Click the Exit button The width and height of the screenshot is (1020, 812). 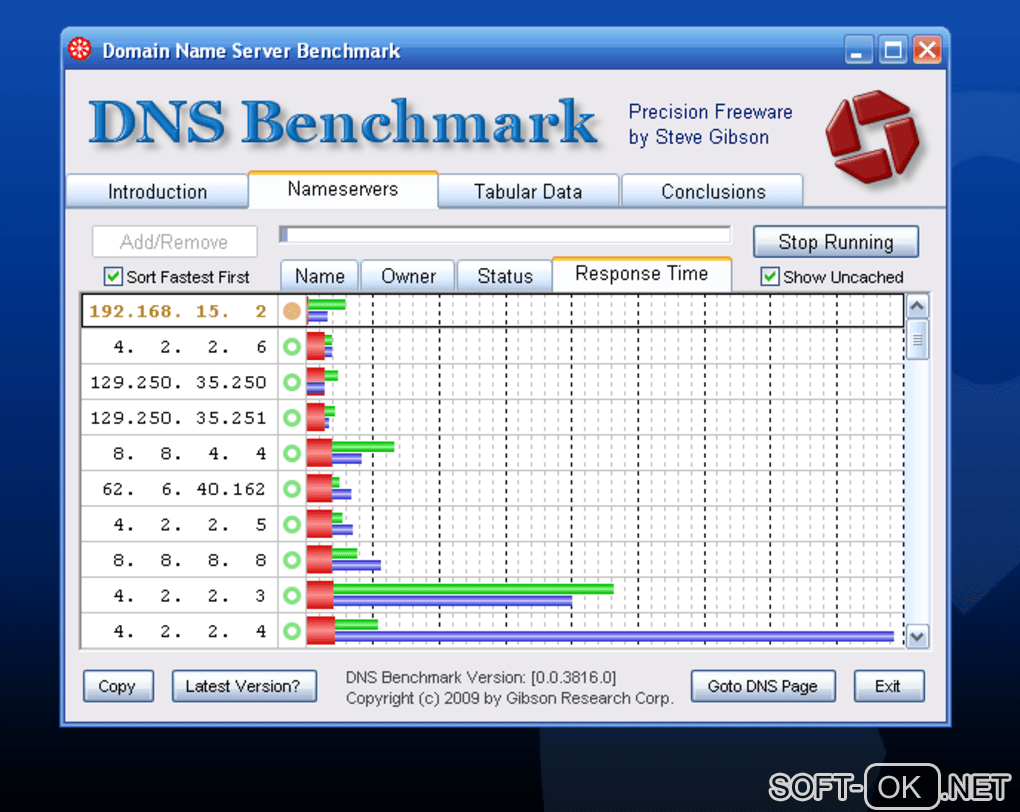pyautogui.click(x=889, y=686)
